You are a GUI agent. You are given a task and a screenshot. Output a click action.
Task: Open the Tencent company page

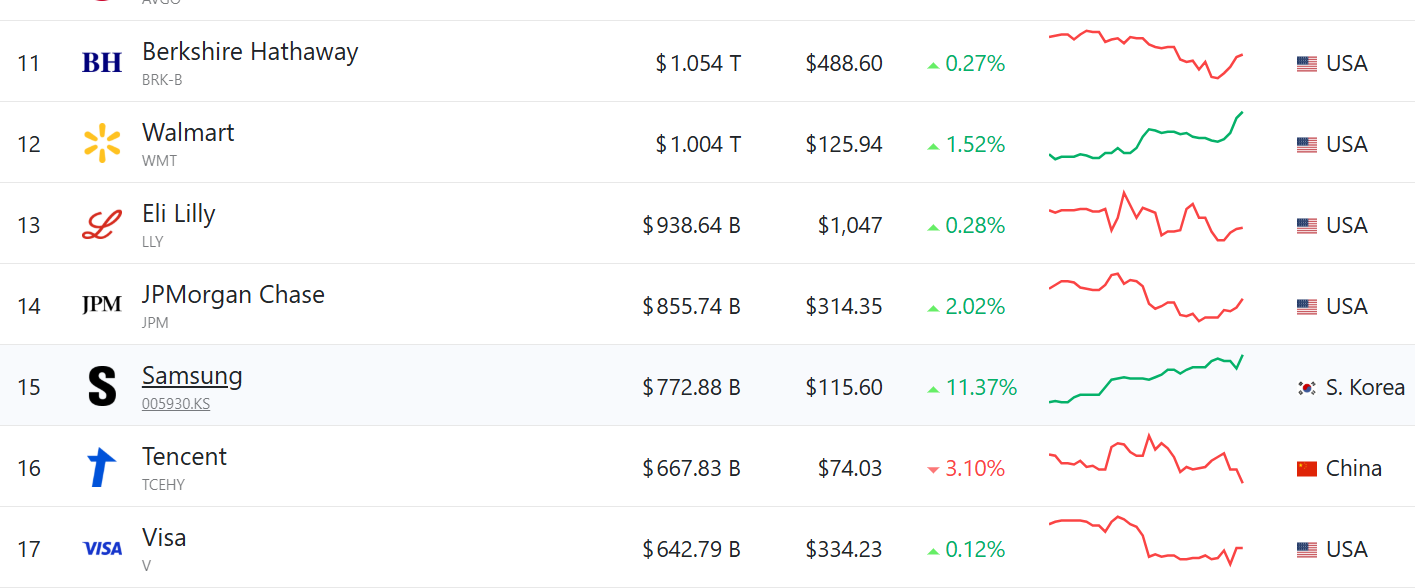[184, 457]
